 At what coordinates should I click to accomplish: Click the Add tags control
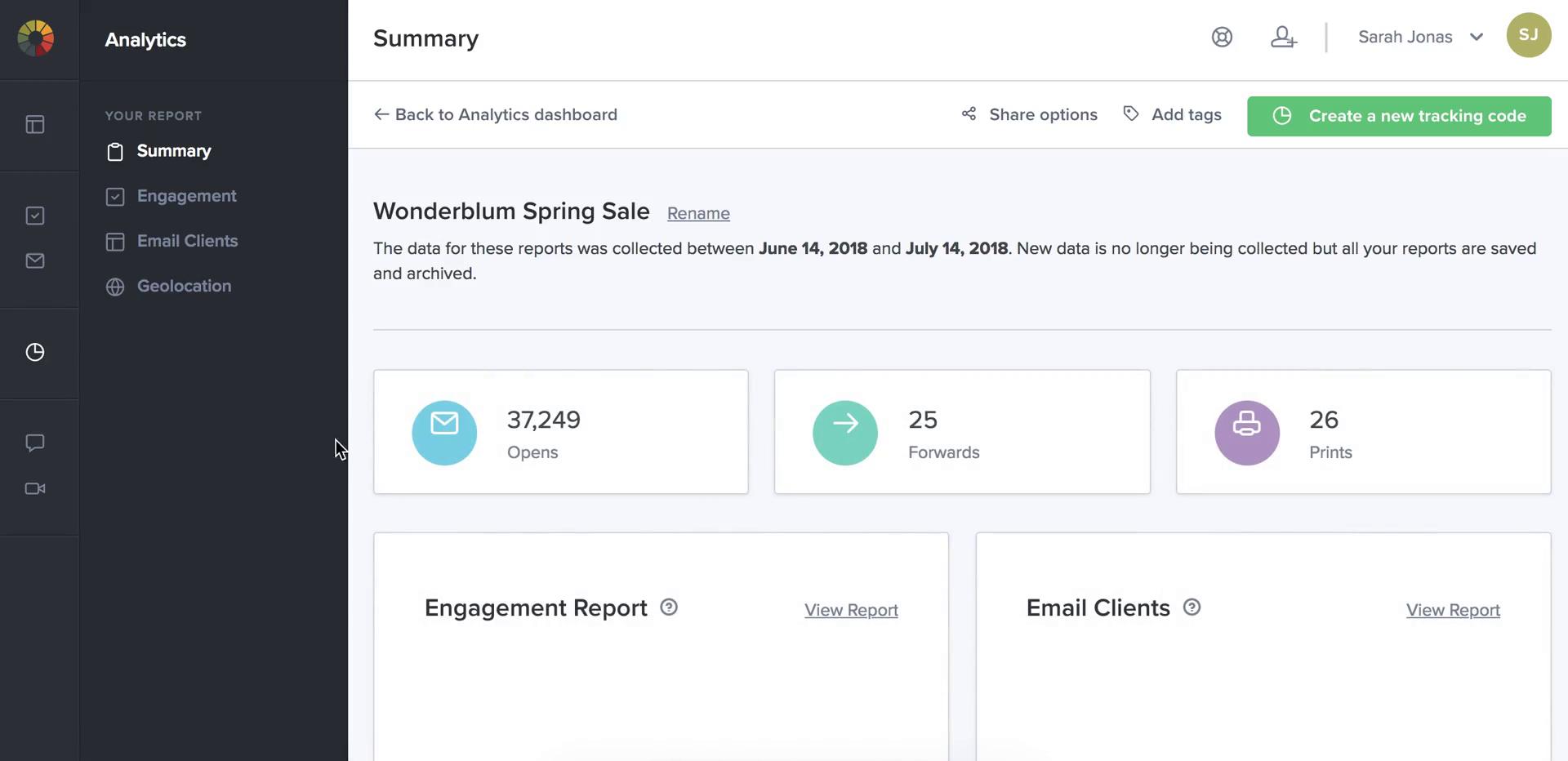1173,114
